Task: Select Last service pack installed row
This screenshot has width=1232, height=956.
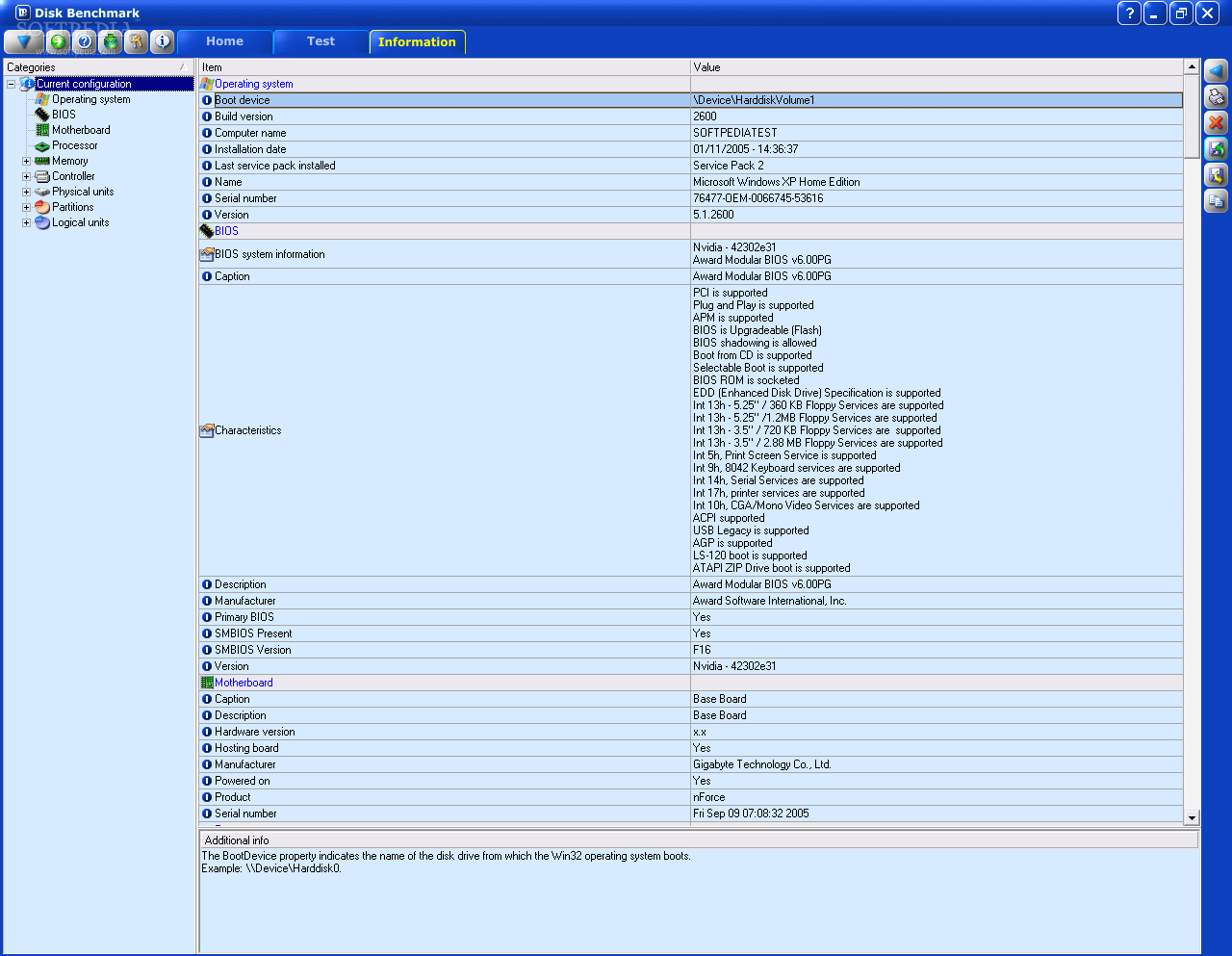Action: click(x=690, y=166)
